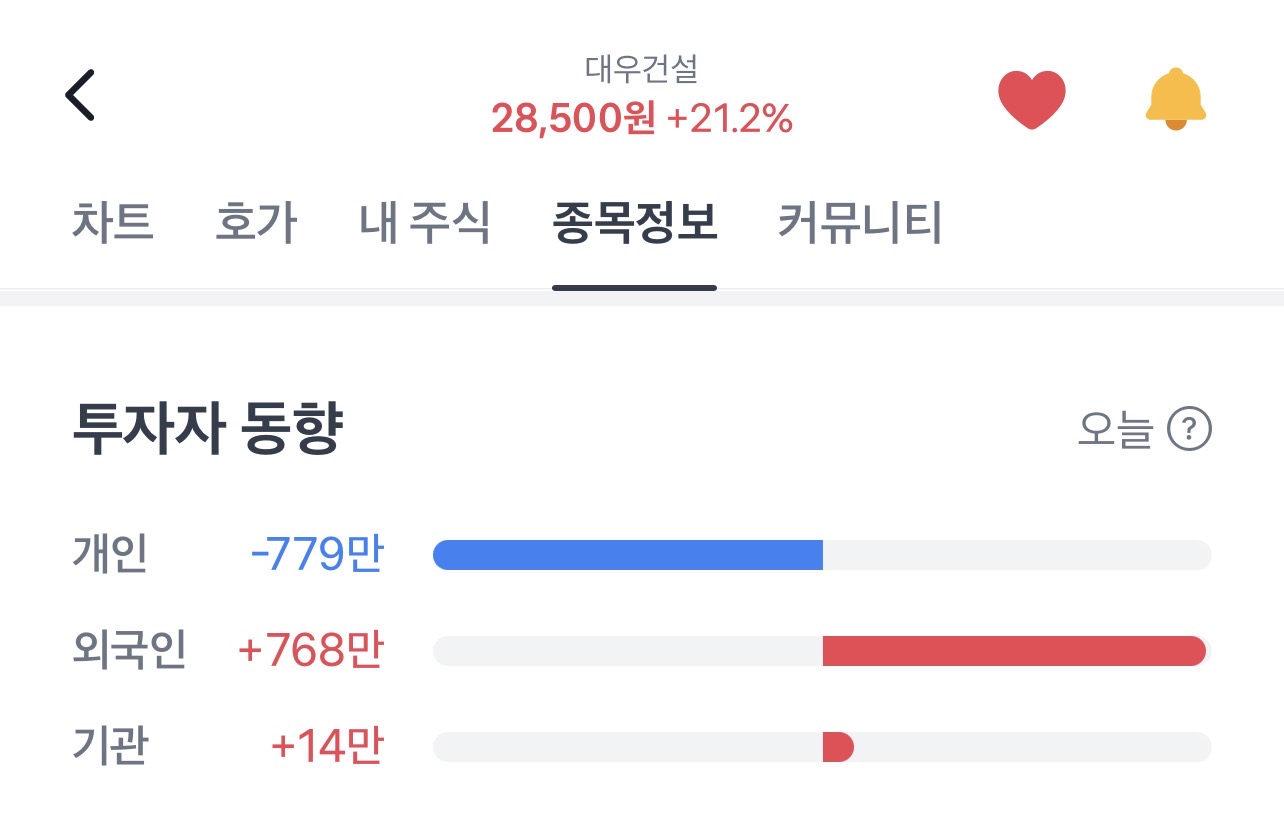Tap the +768만 foreign investor value
The width and height of the screenshot is (1284, 830).
pyautogui.click(x=310, y=651)
